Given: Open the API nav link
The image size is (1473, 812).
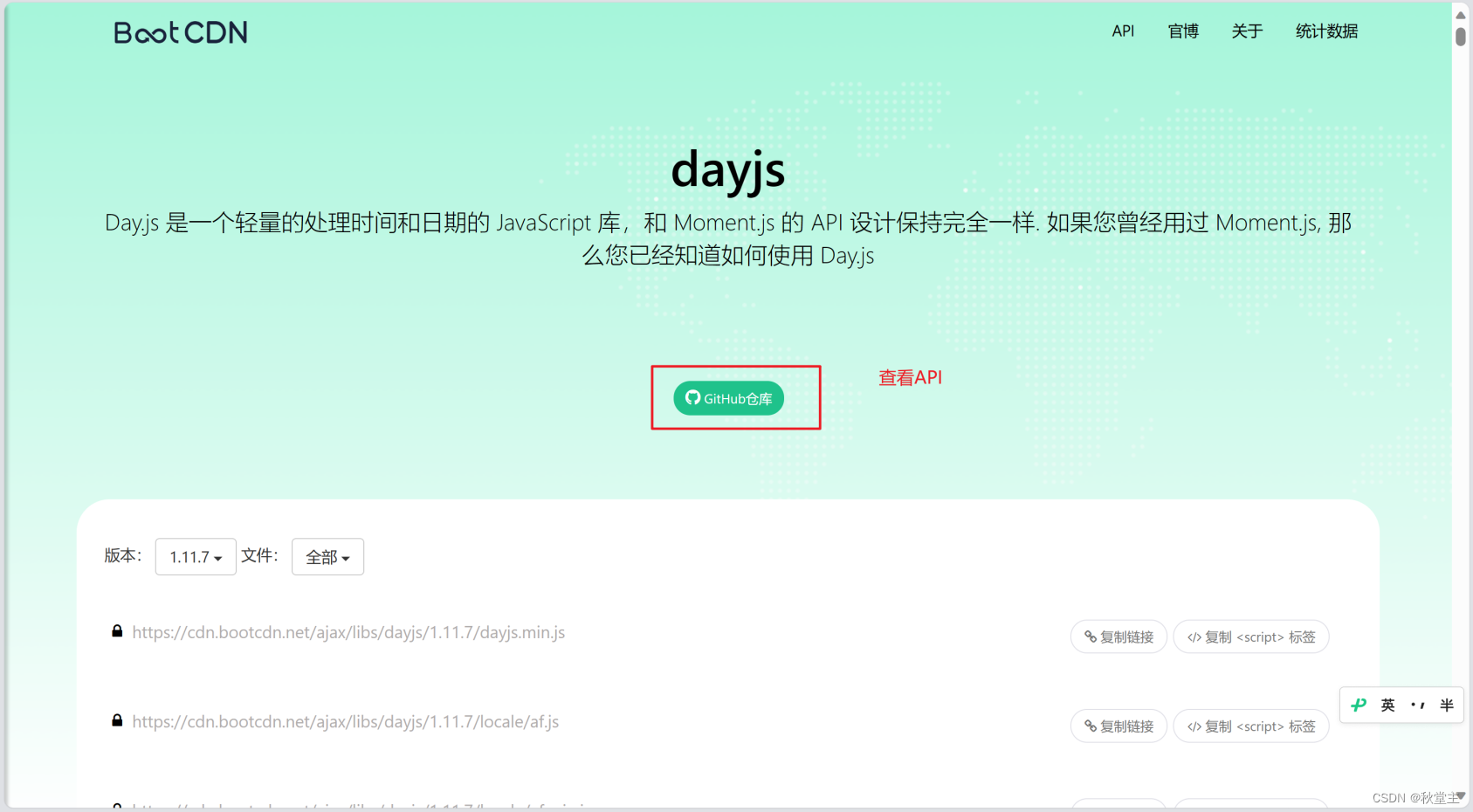Looking at the screenshot, I should (1123, 31).
